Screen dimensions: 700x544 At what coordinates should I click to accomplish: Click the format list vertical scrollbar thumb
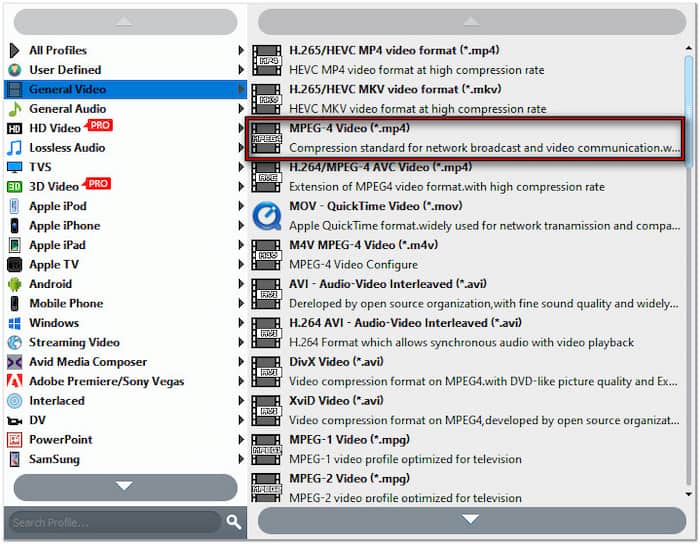[689, 112]
